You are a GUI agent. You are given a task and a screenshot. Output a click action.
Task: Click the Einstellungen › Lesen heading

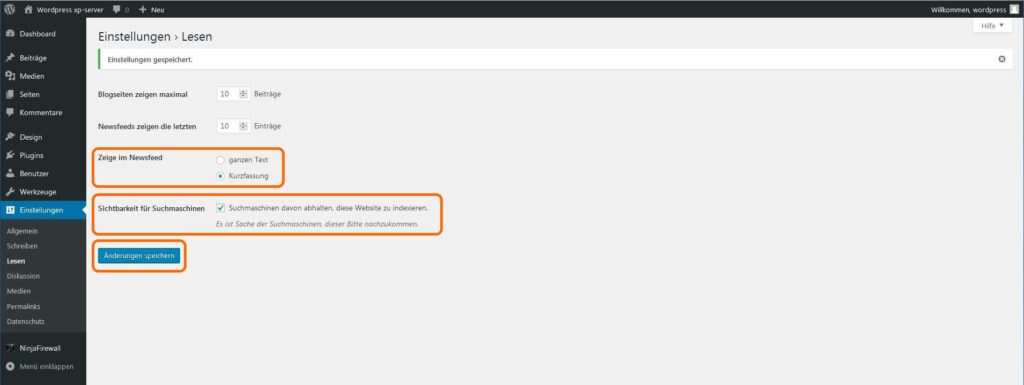(155, 37)
